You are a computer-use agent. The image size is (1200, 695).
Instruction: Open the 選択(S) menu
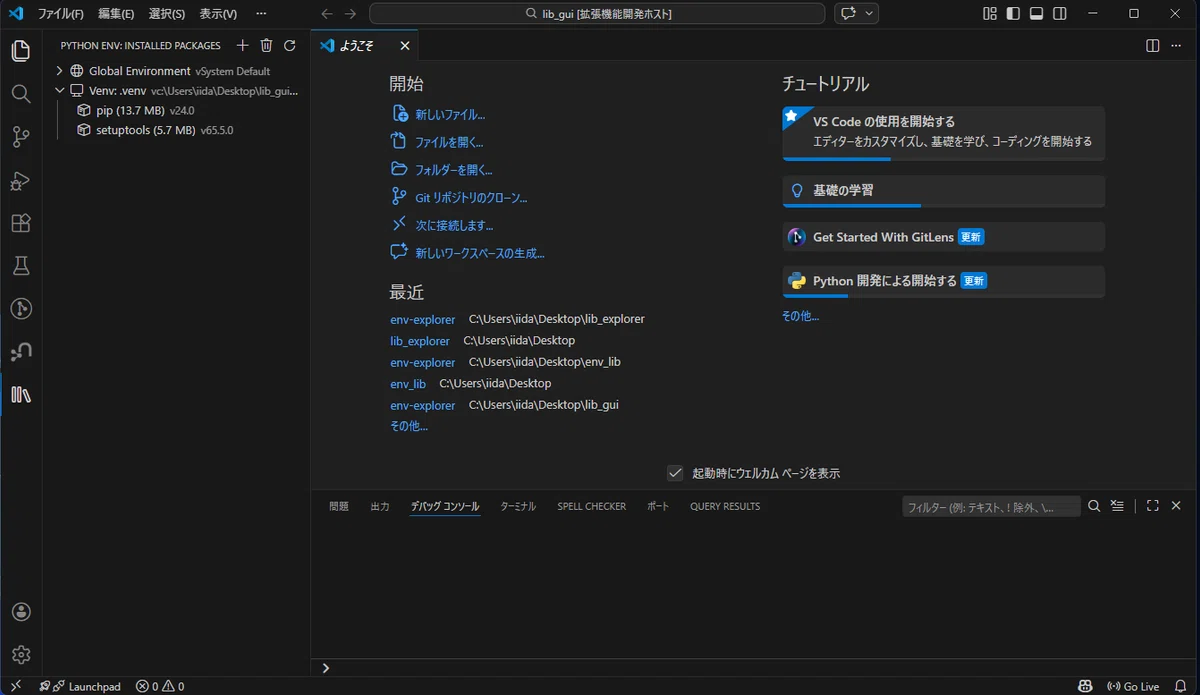pyautogui.click(x=167, y=14)
